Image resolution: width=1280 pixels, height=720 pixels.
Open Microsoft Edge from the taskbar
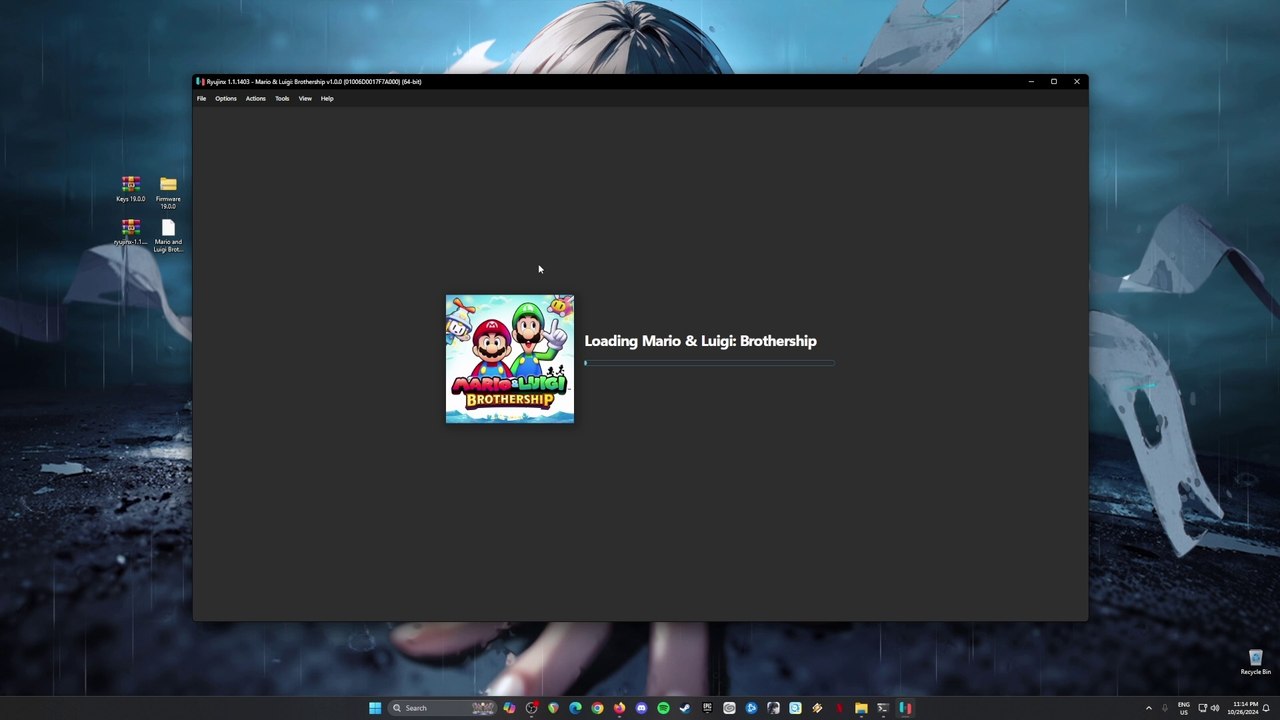pos(575,708)
